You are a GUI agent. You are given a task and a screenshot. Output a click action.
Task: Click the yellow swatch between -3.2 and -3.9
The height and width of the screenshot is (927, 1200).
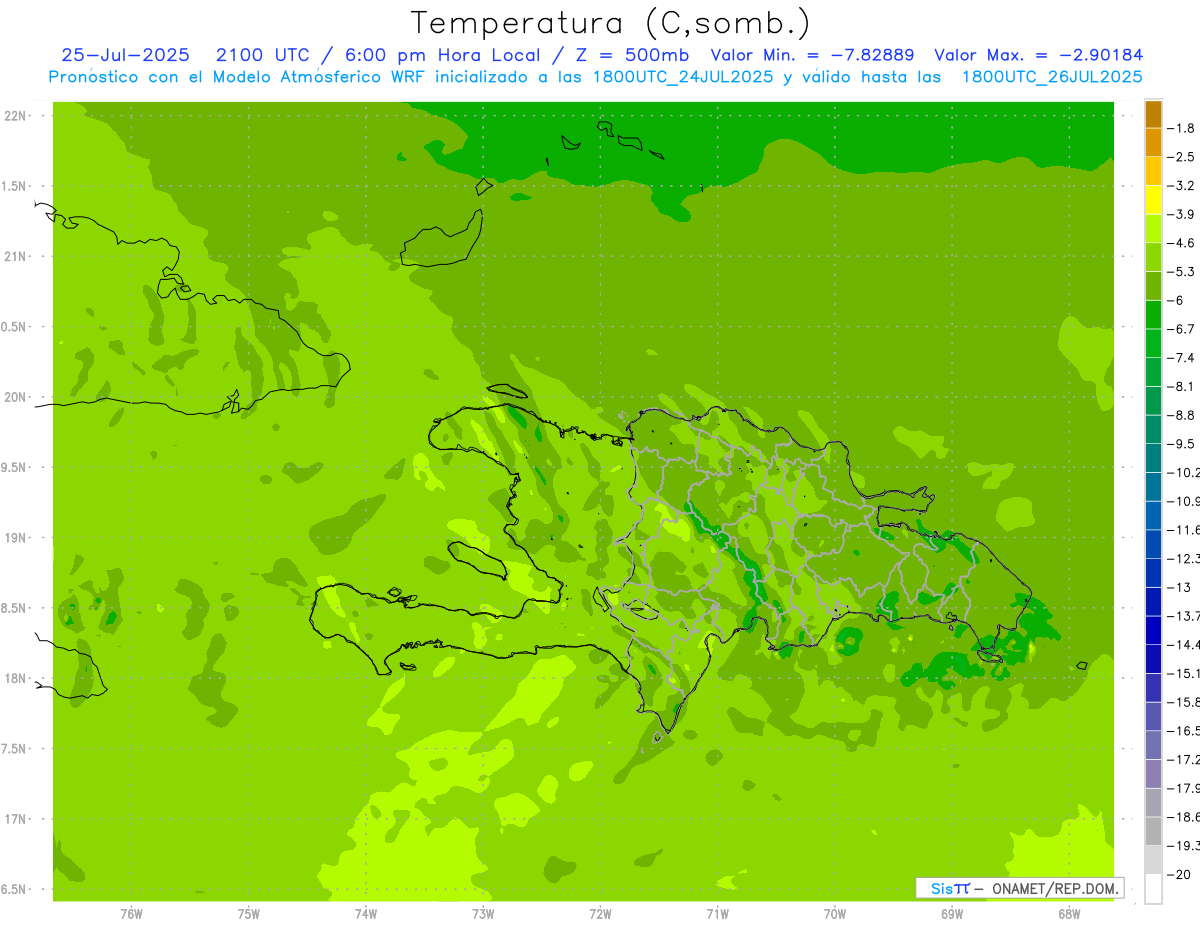tap(1153, 200)
